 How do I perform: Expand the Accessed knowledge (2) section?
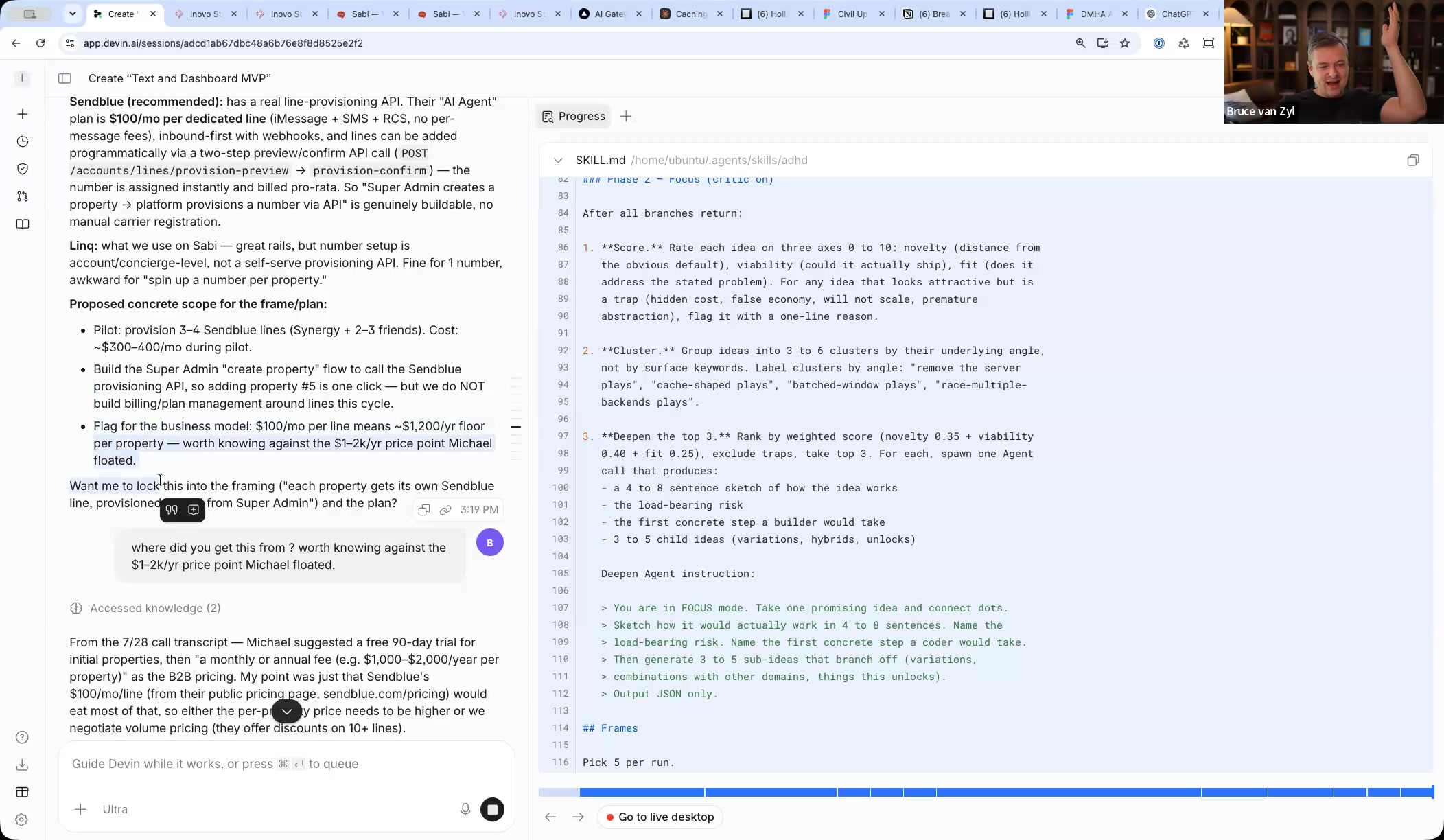tap(145, 608)
